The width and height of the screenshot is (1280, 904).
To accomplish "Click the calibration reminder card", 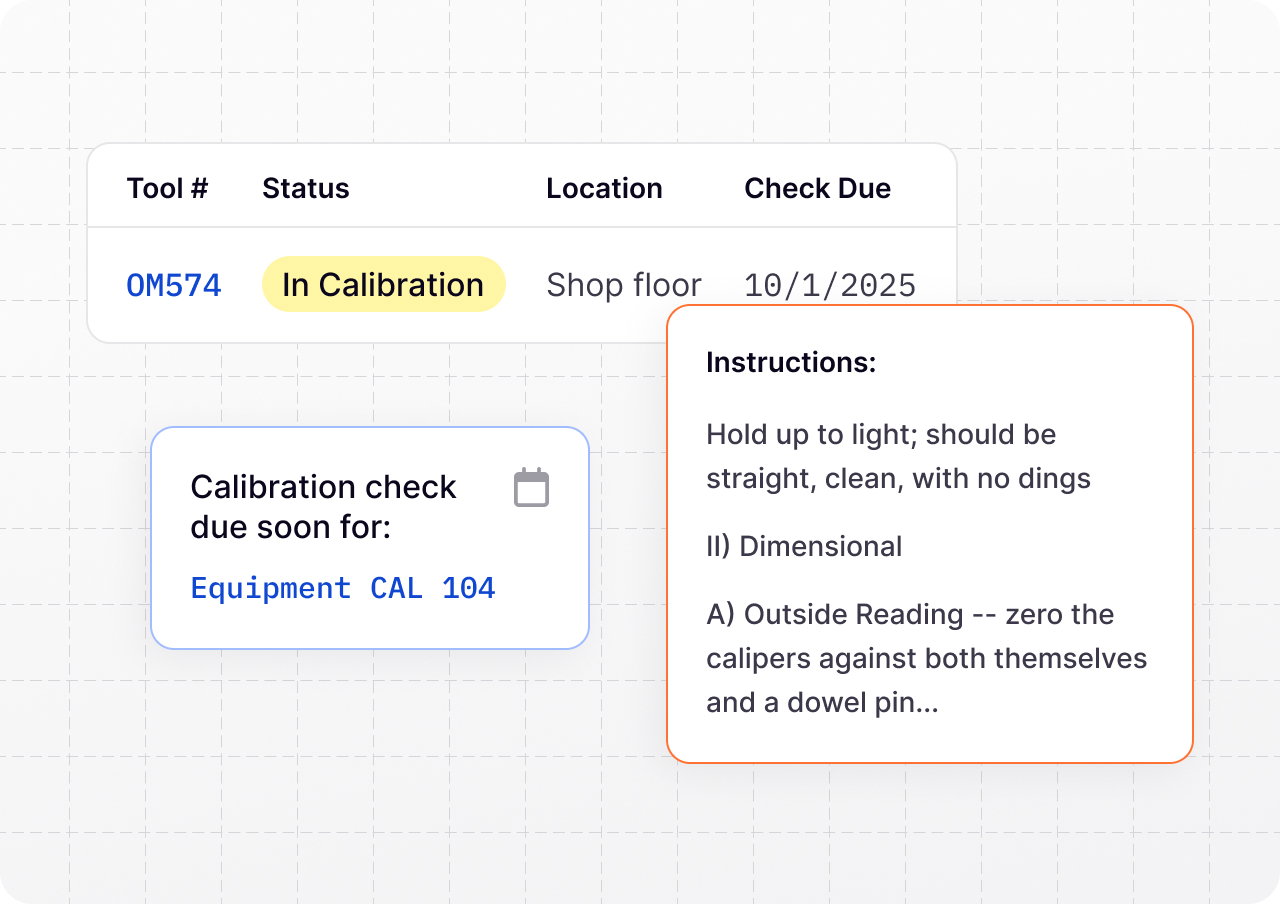I will coord(369,537).
